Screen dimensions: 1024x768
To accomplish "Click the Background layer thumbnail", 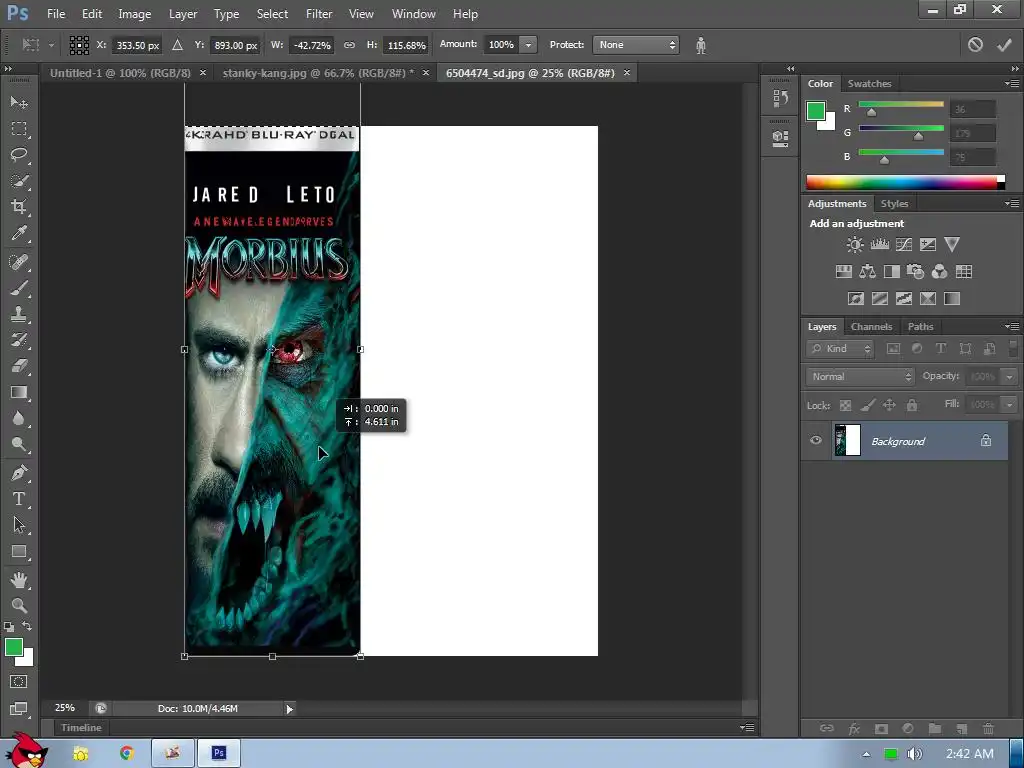I will pyautogui.click(x=848, y=440).
